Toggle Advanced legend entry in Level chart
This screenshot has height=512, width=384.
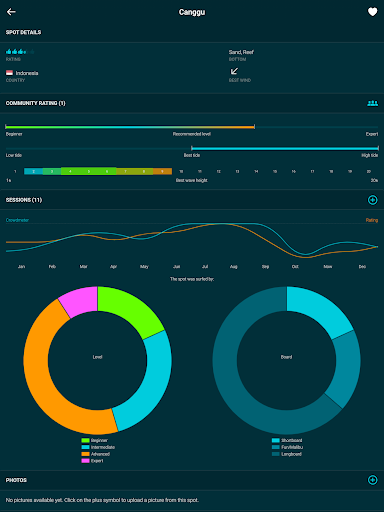coord(96,454)
